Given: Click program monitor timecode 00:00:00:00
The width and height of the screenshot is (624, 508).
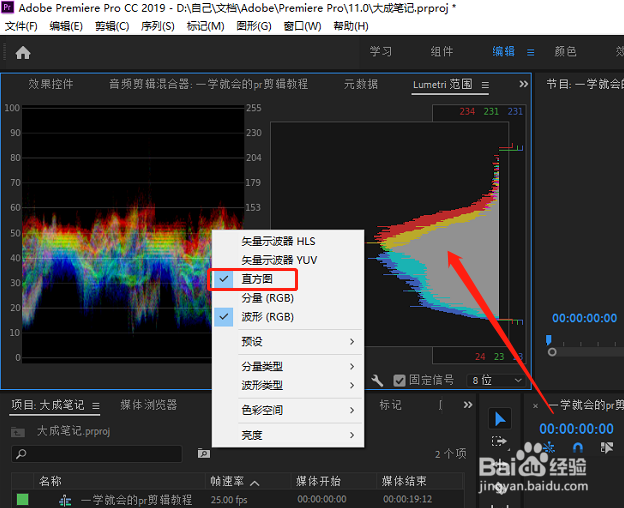Looking at the screenshot, I should pyautogui.click(x=584, y=318).
